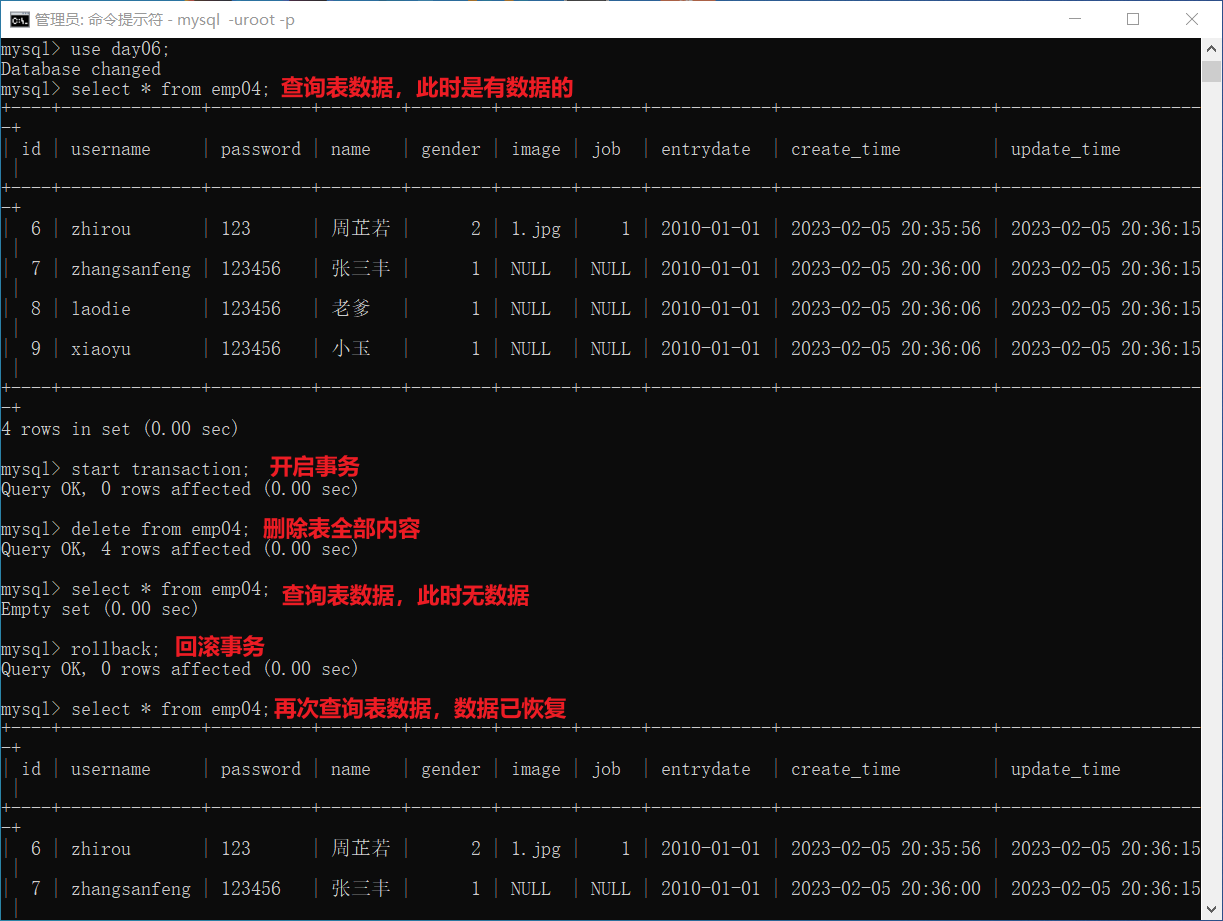
Task: Click the window title text 'mysql -uroot -p'
Action: (236, 20)
